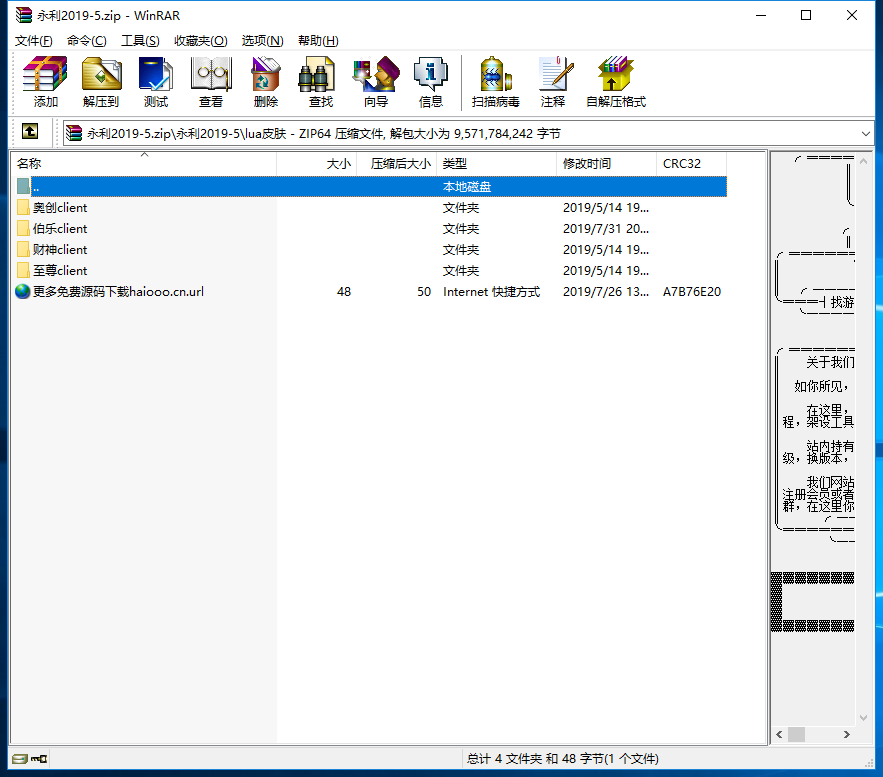This screenshot has width=883, height=777.
Task: Click the folder icon of 至尊client
Action: [23, 271]
